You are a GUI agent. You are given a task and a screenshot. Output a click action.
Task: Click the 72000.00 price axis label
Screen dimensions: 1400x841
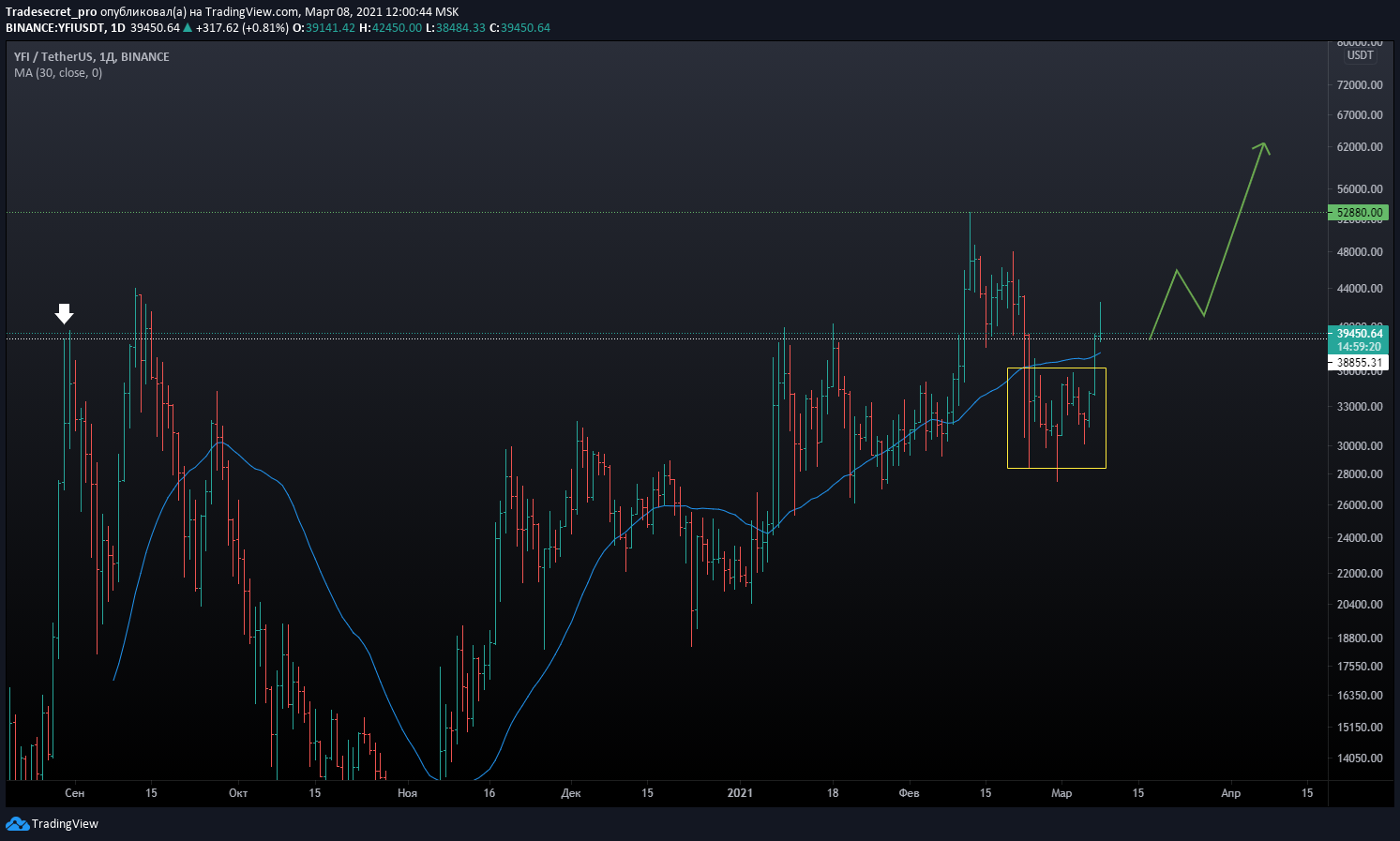[x=1360, y=85]
